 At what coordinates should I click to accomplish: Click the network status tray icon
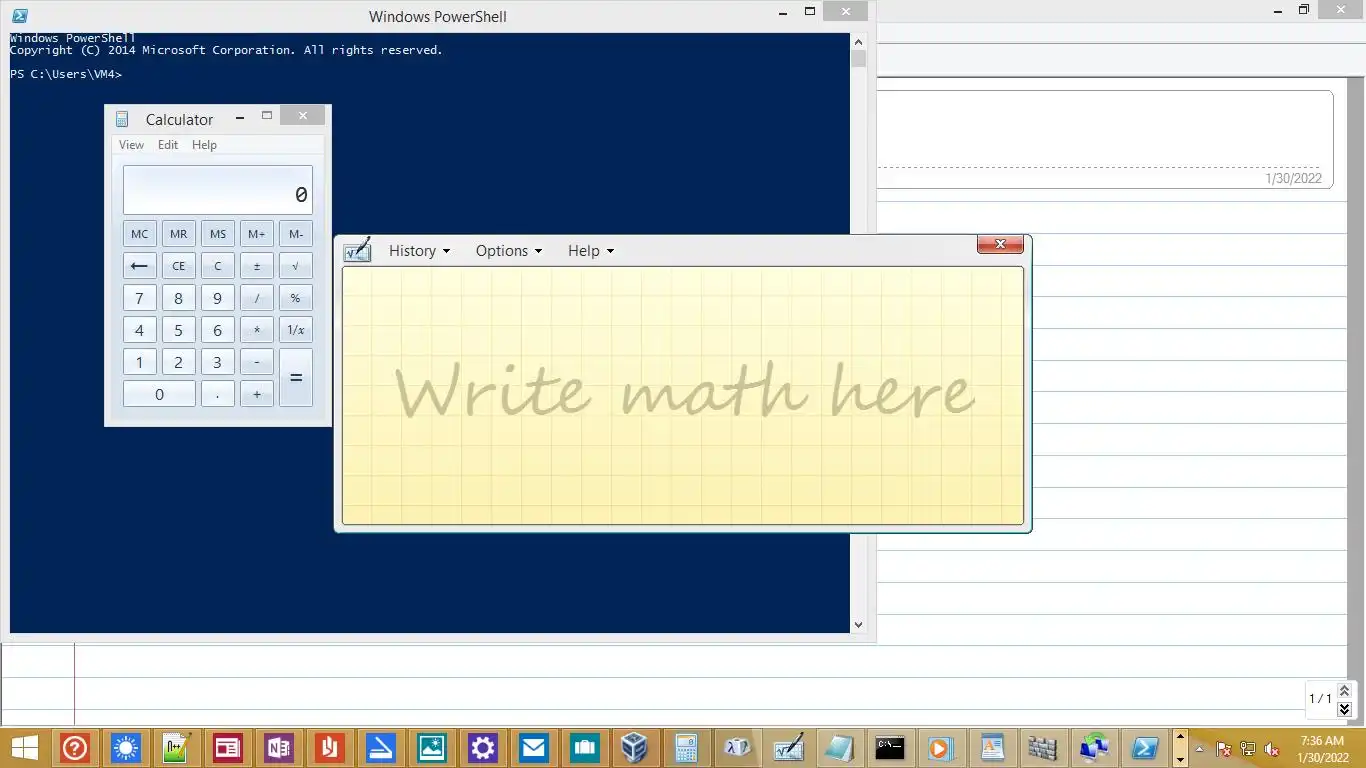pos(1248,749)
